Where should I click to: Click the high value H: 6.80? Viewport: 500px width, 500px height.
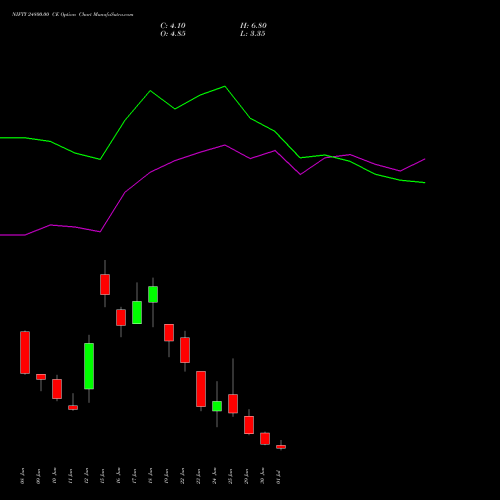coord(253,26)
